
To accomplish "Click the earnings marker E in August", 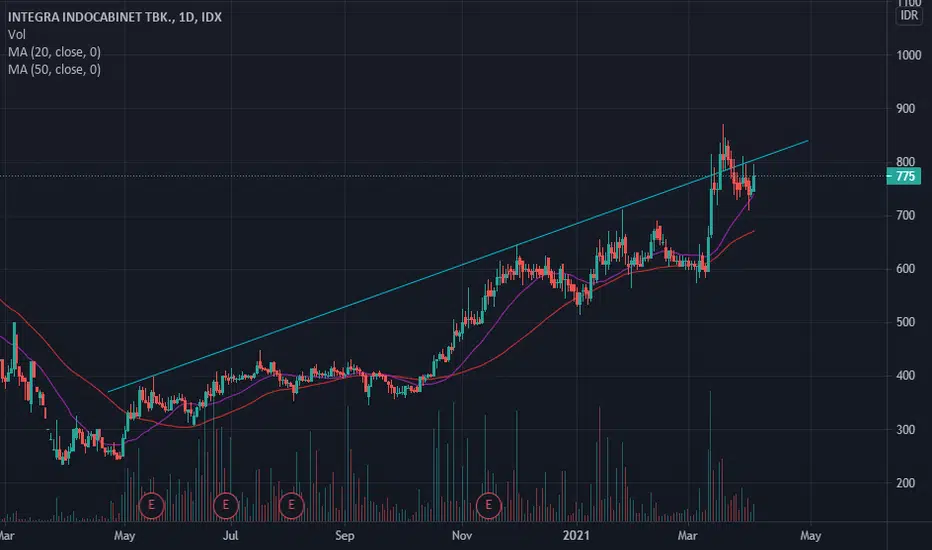I will (291, 505).
